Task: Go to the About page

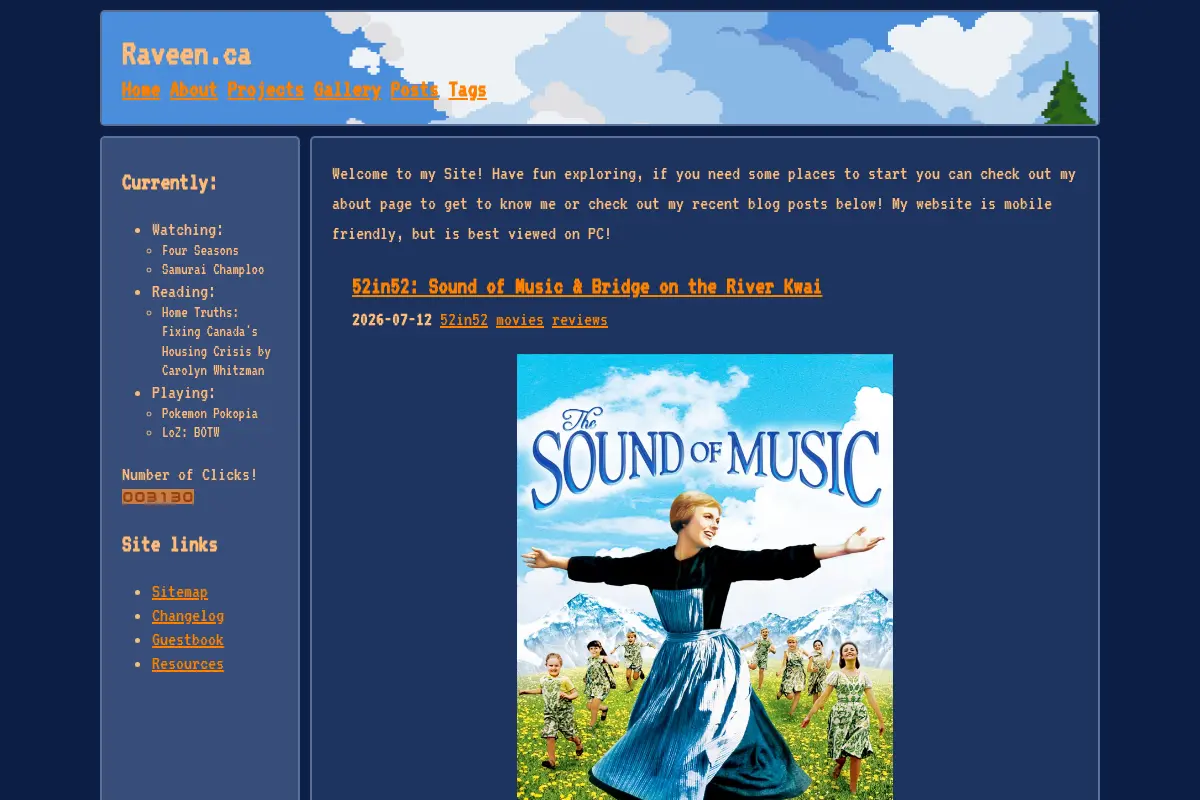Action: (x=193, y=90)
